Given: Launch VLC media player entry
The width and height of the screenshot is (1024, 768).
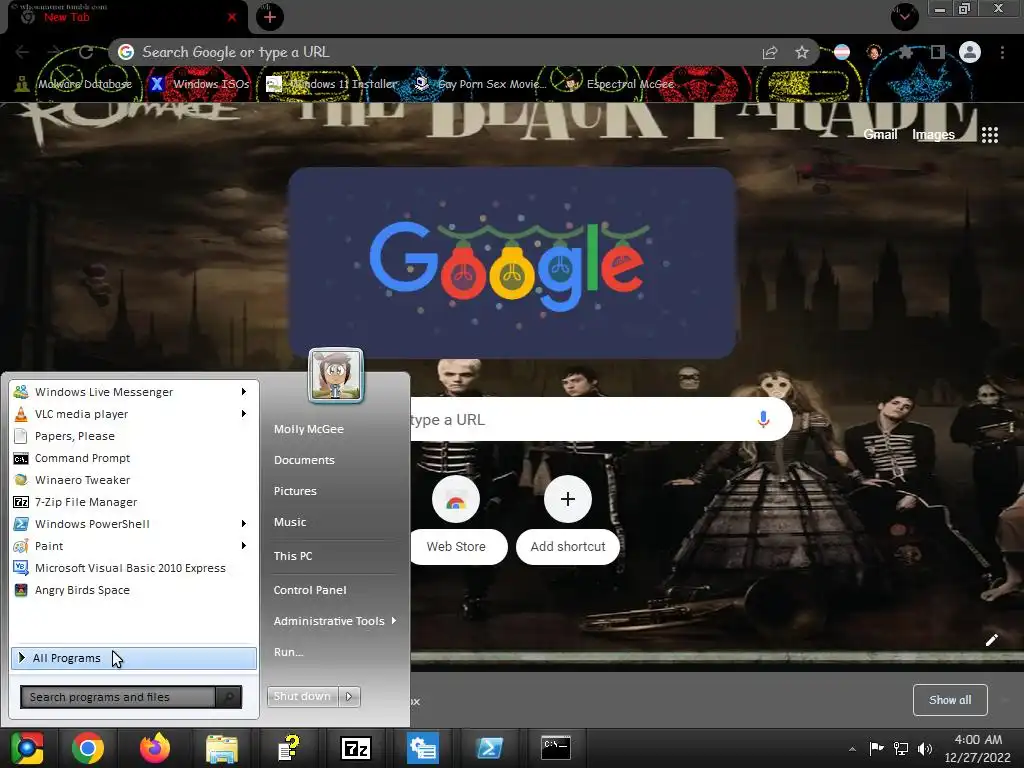Looking at the screenshot, I should coord(134,414).
